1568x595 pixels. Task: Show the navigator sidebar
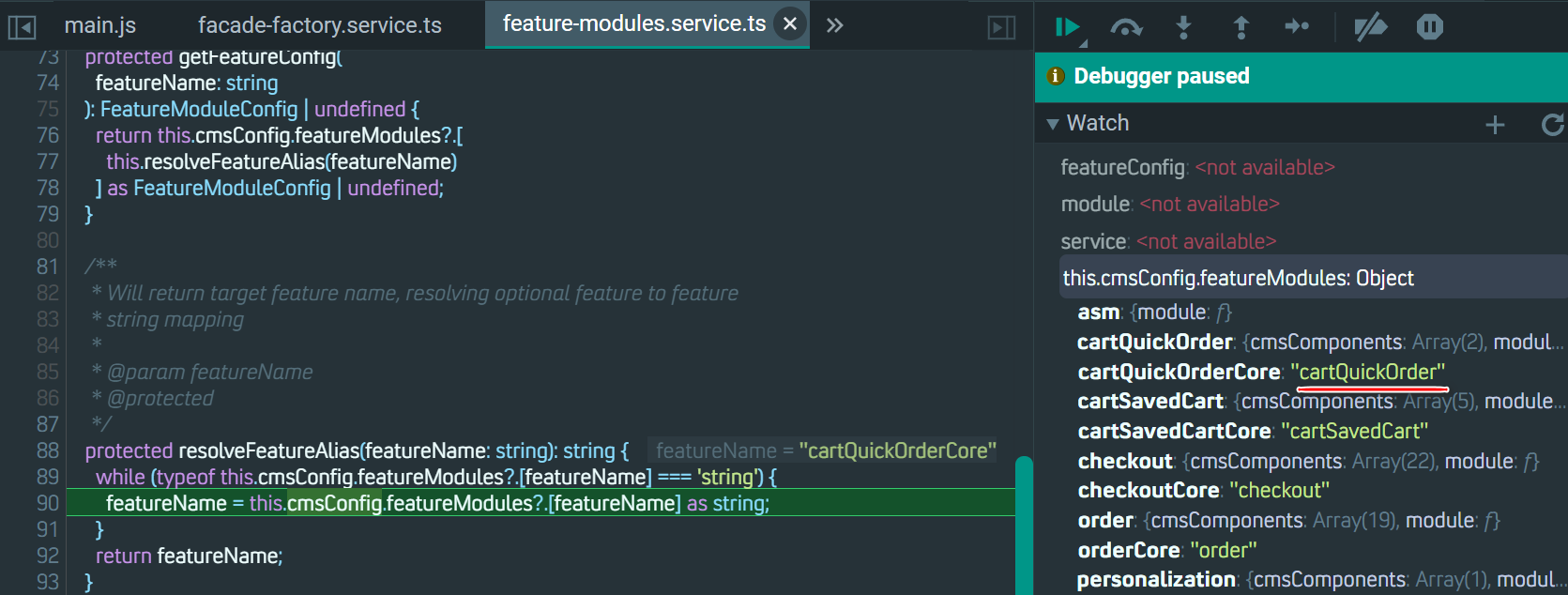pyautogui.click(x=22, y=27)
